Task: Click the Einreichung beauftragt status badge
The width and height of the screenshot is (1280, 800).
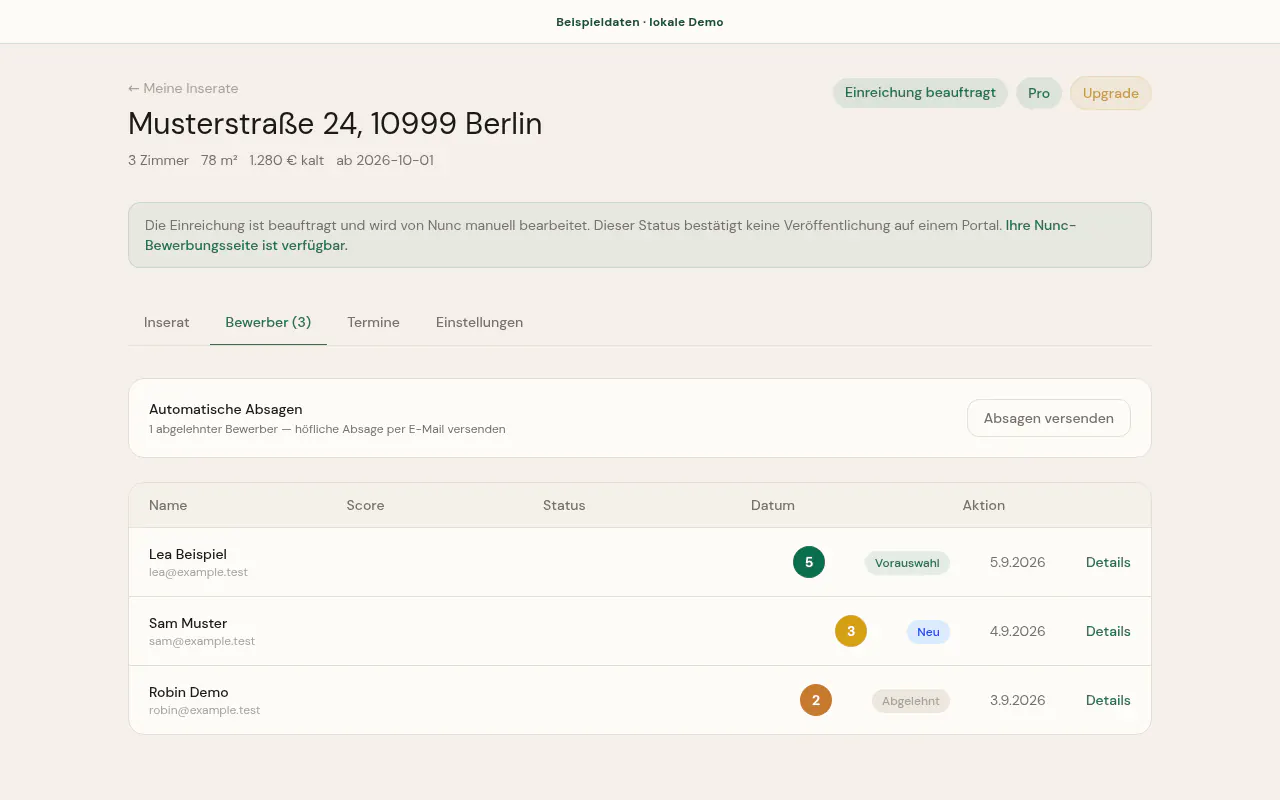Action: pyautogui.click(x=920, y=93)
